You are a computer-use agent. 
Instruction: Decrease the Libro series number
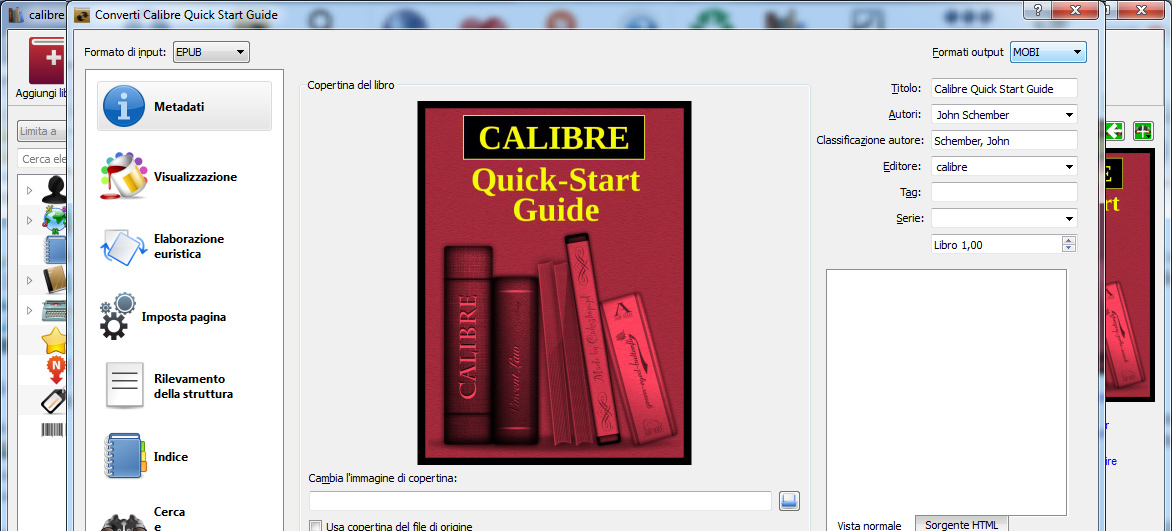point(1069,248)
